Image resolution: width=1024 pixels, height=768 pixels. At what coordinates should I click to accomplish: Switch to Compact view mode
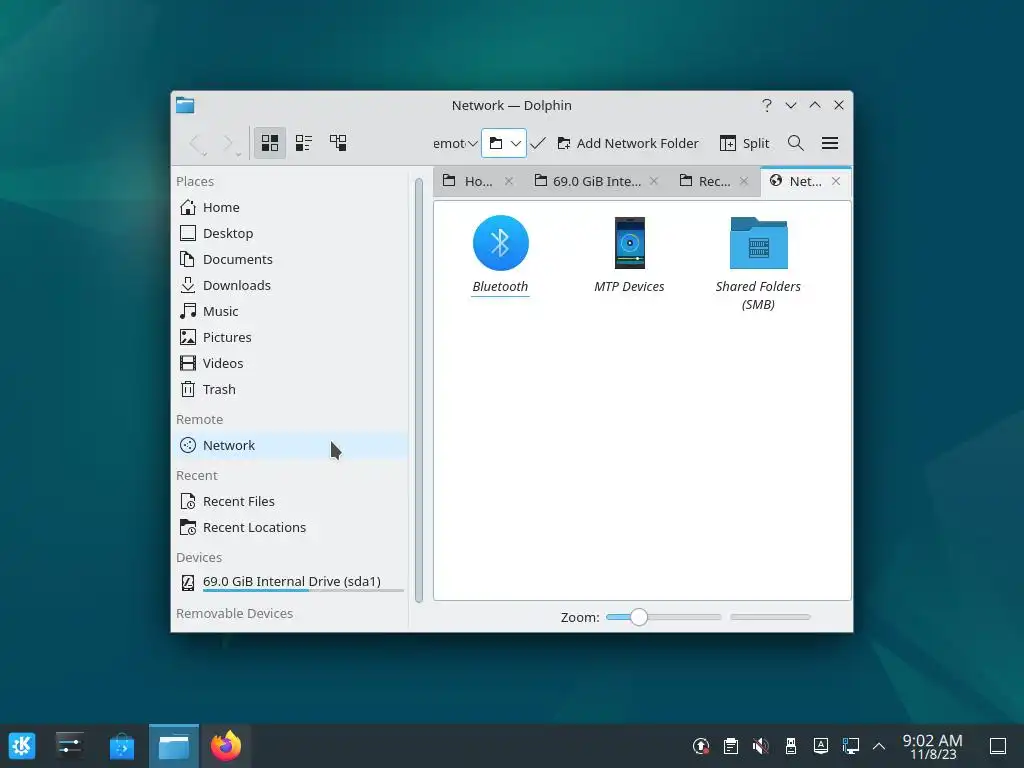click(x=304, y=142)
